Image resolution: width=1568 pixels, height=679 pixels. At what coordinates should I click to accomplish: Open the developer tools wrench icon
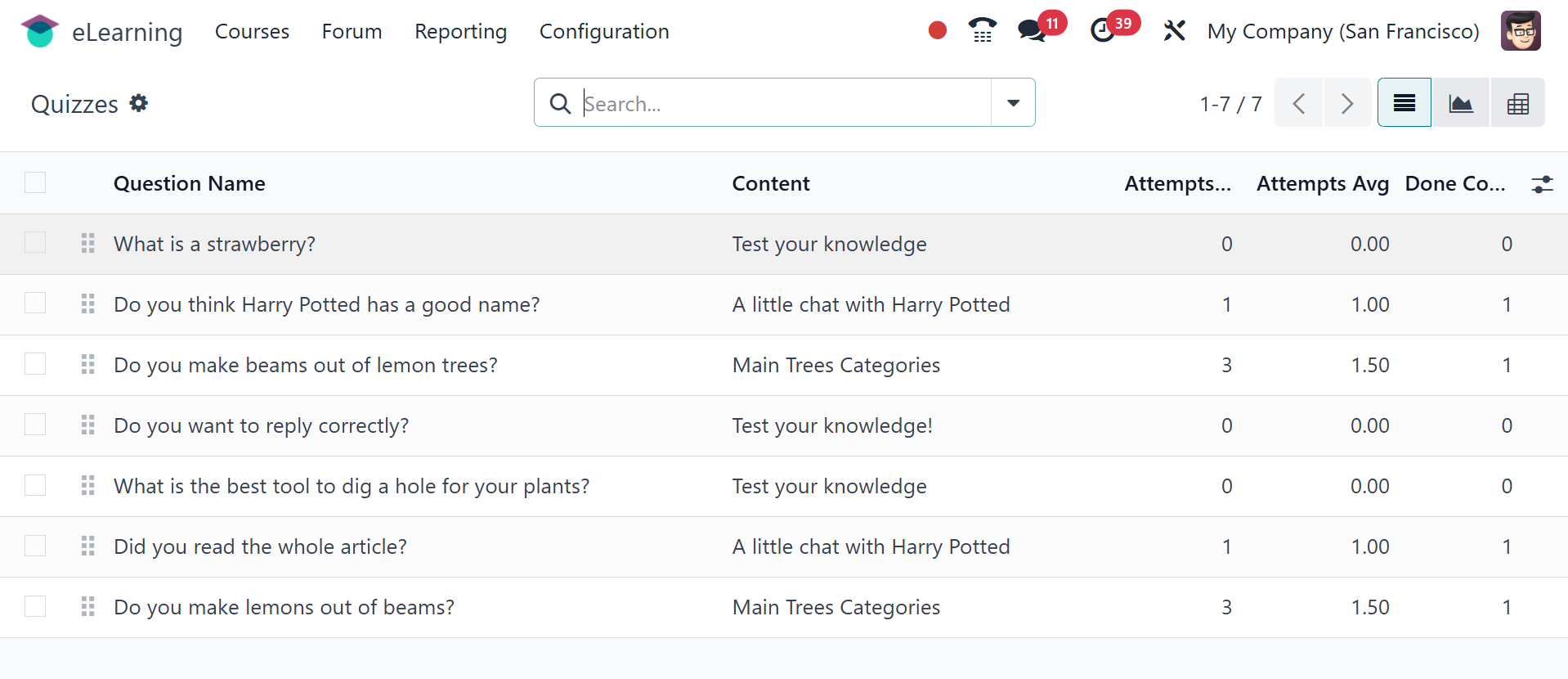[x=1174, y=31]
